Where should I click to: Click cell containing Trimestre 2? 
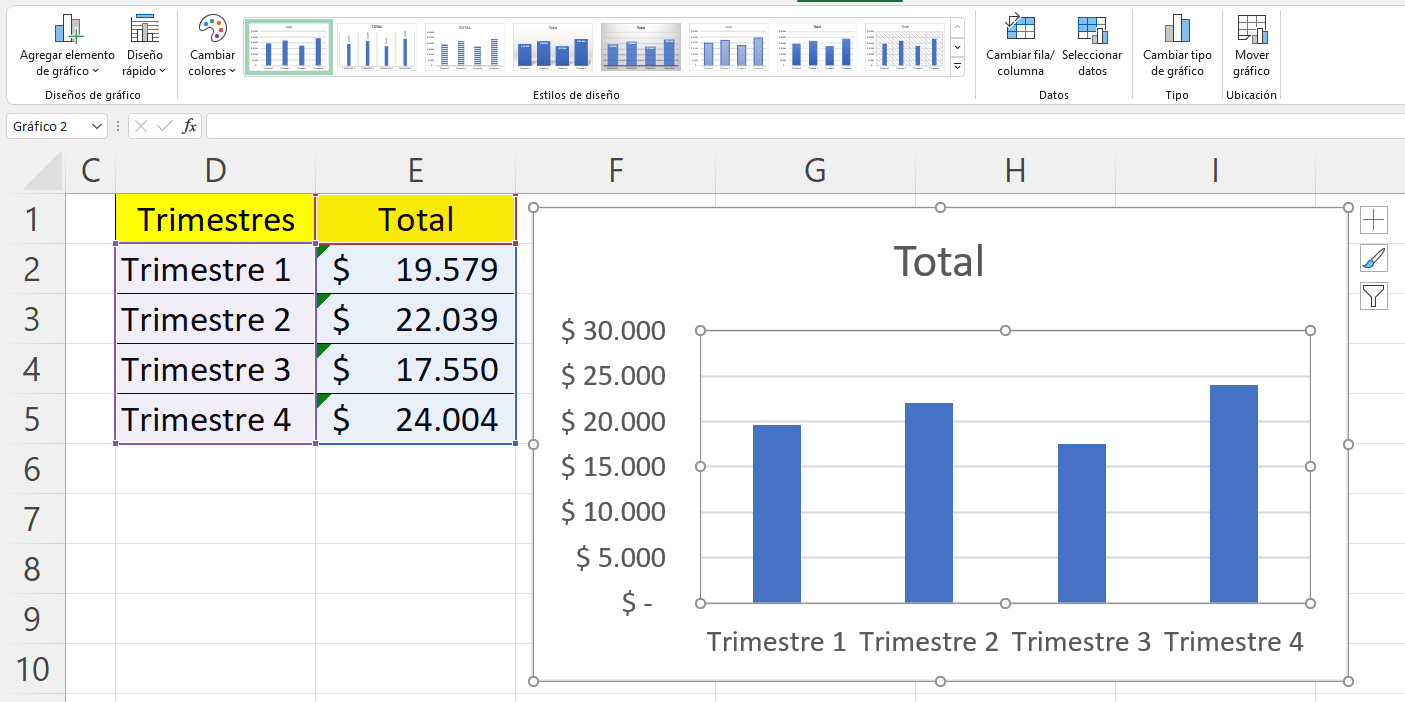[215, 319]
